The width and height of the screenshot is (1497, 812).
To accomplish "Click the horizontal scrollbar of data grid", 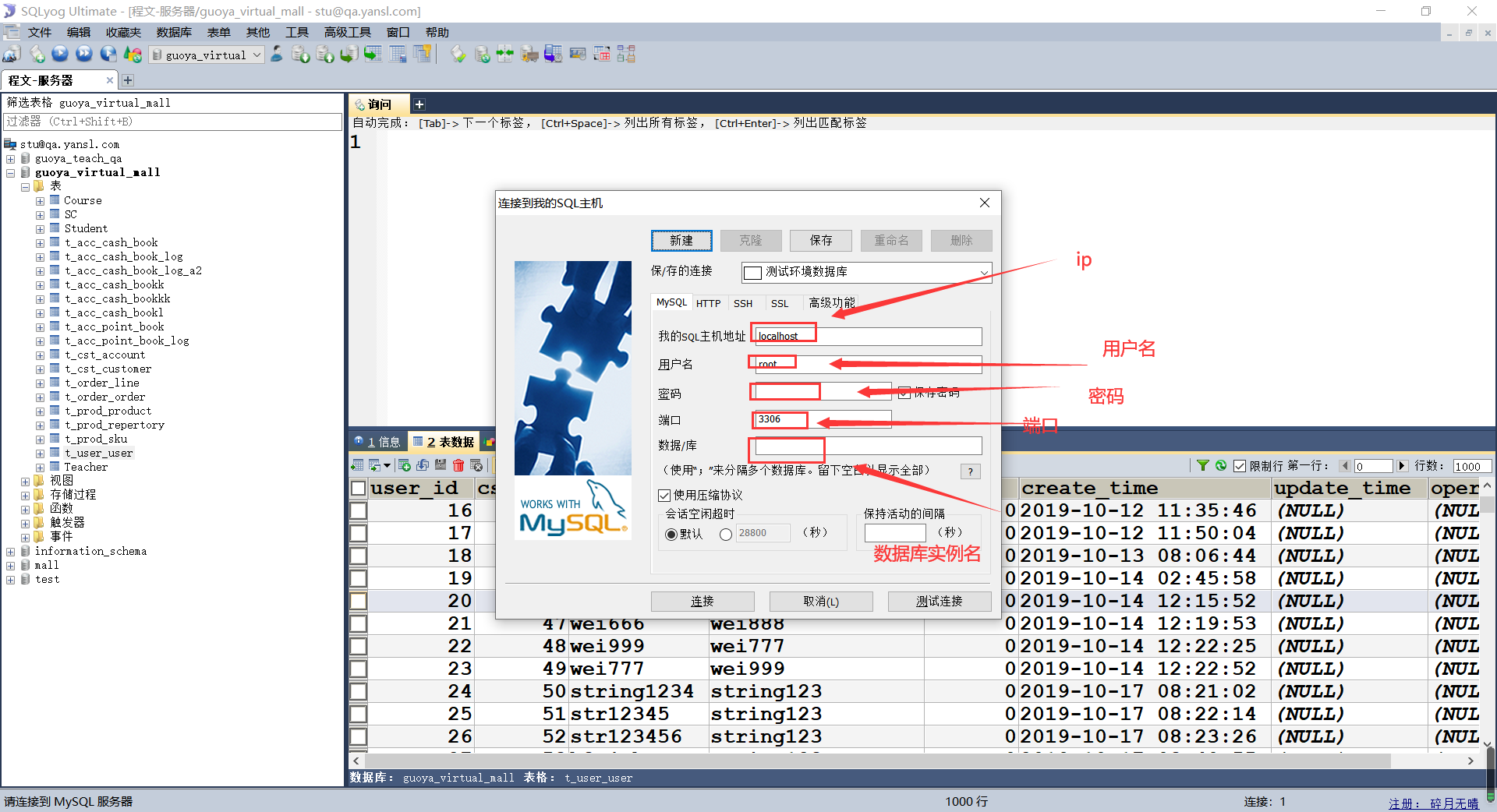I will 879,761.
